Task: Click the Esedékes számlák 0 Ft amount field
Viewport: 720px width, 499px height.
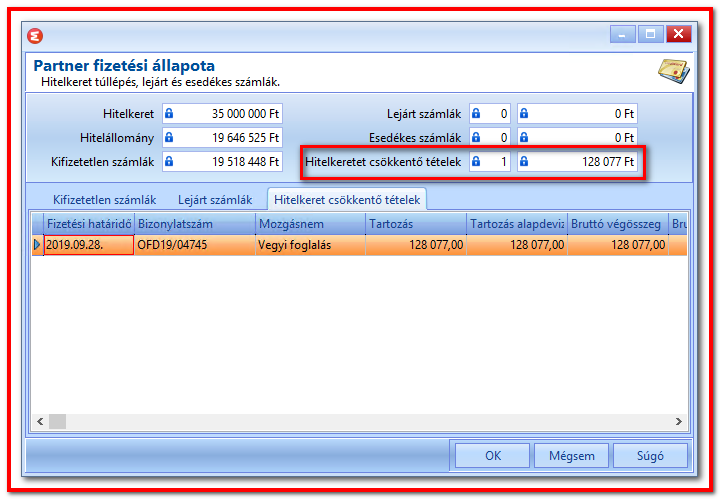Action: (x=577, y=137)
